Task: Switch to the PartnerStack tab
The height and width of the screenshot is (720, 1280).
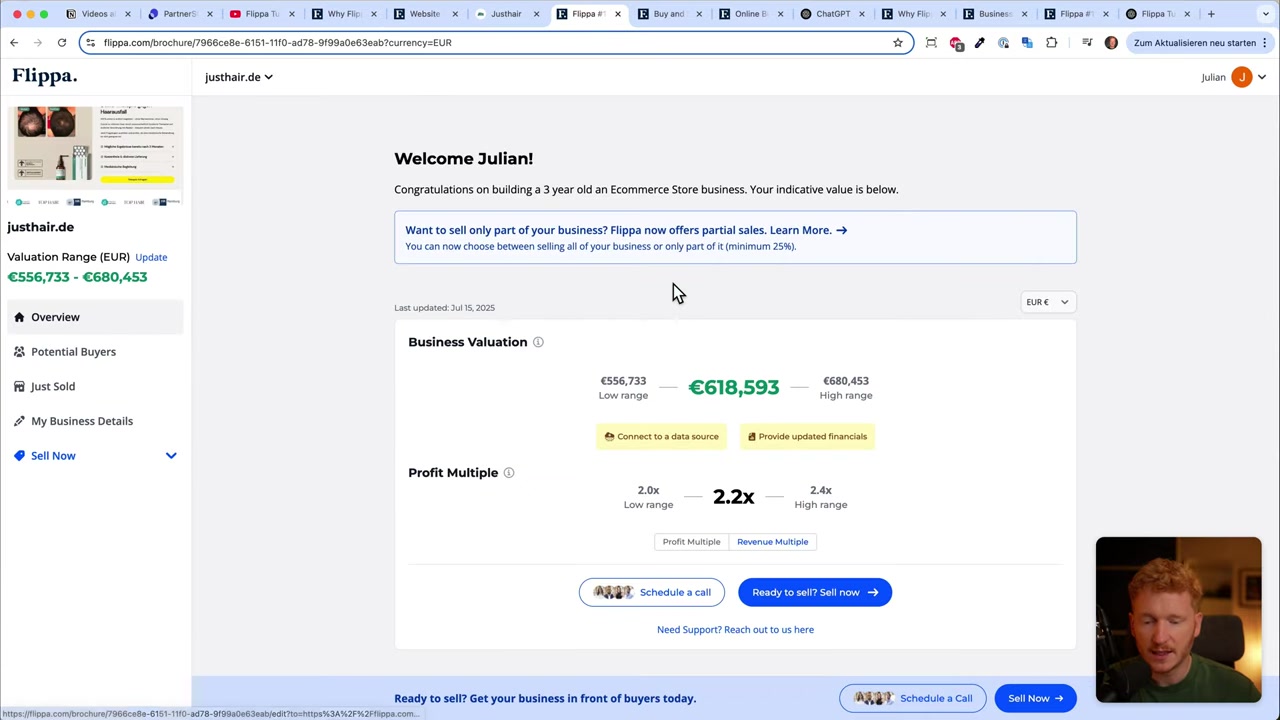Action: click(178, 14)
